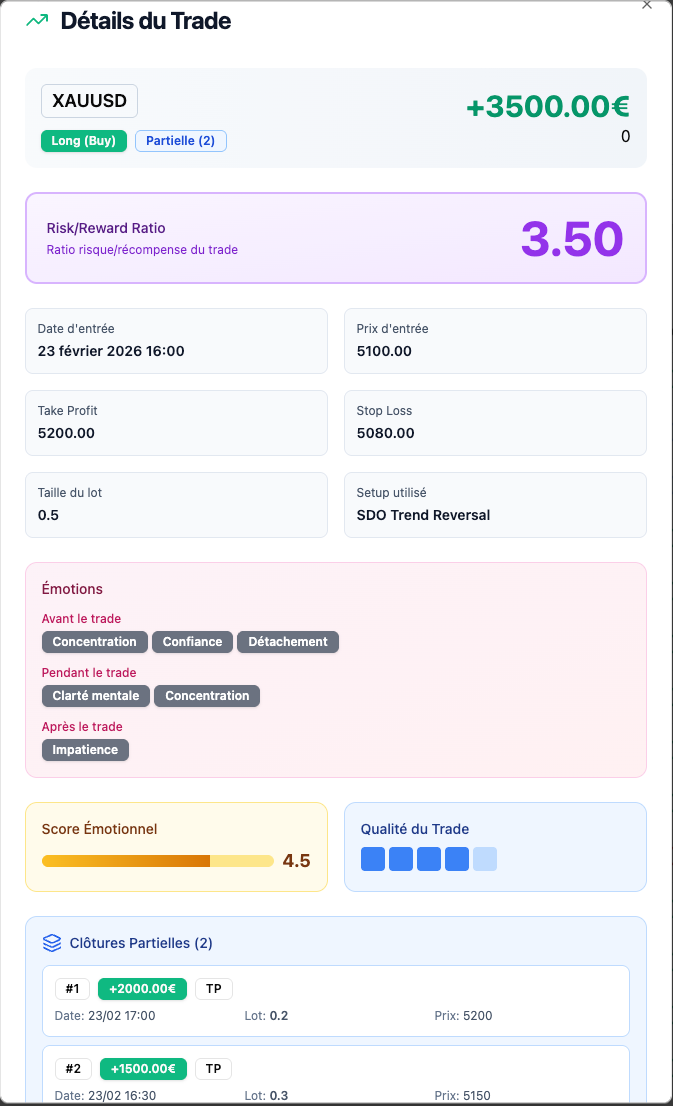Click the #2 partial closure badge
This screenshot has height=1106, width=673.
(73, 1069)
